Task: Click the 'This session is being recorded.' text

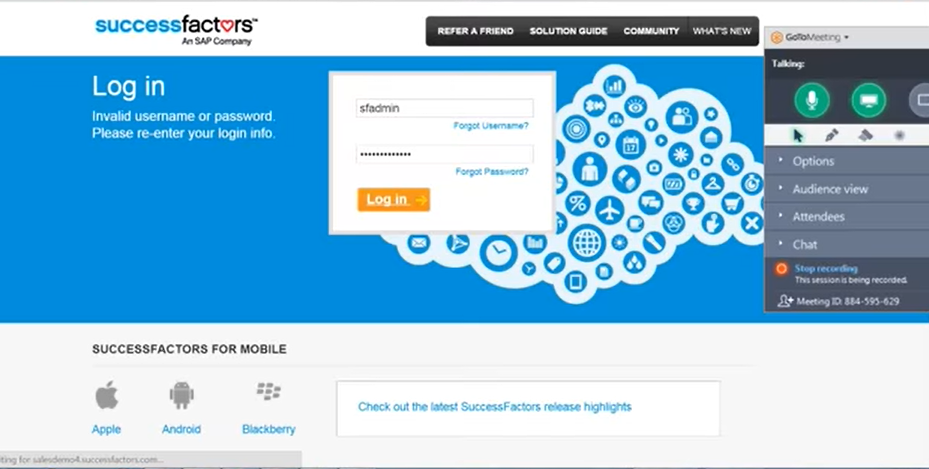Action: [x=851, y=280]
